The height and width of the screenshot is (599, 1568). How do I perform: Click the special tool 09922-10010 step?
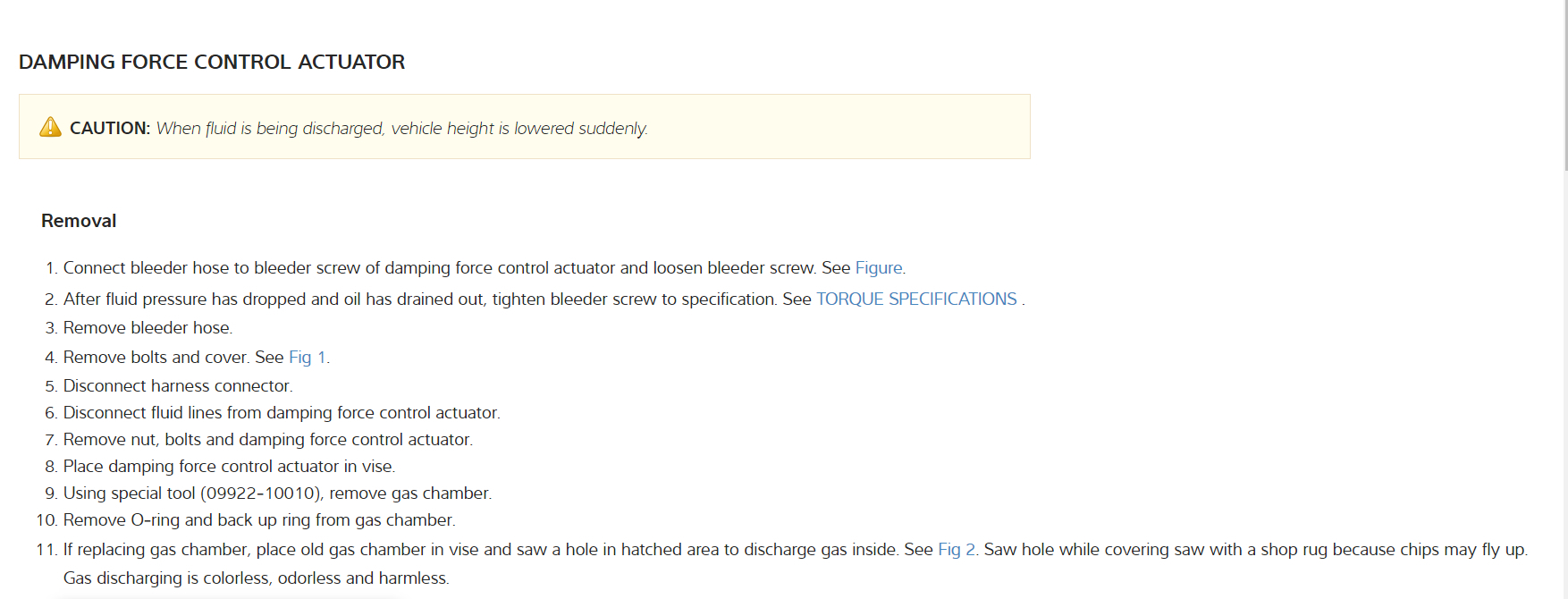click(277, 494)
